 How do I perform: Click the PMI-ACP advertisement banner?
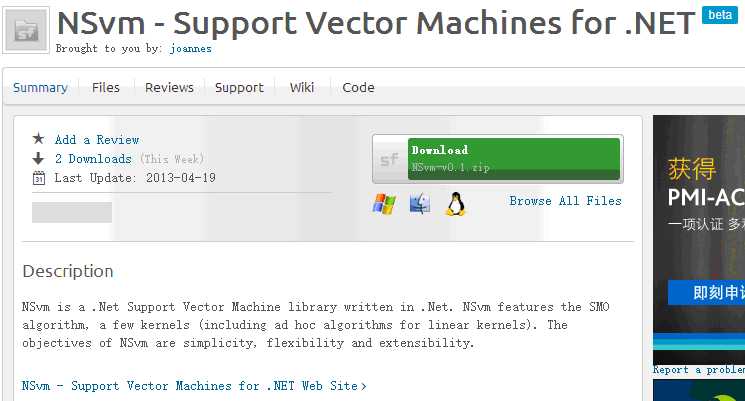pyautogui.click(x=699, y=239)
